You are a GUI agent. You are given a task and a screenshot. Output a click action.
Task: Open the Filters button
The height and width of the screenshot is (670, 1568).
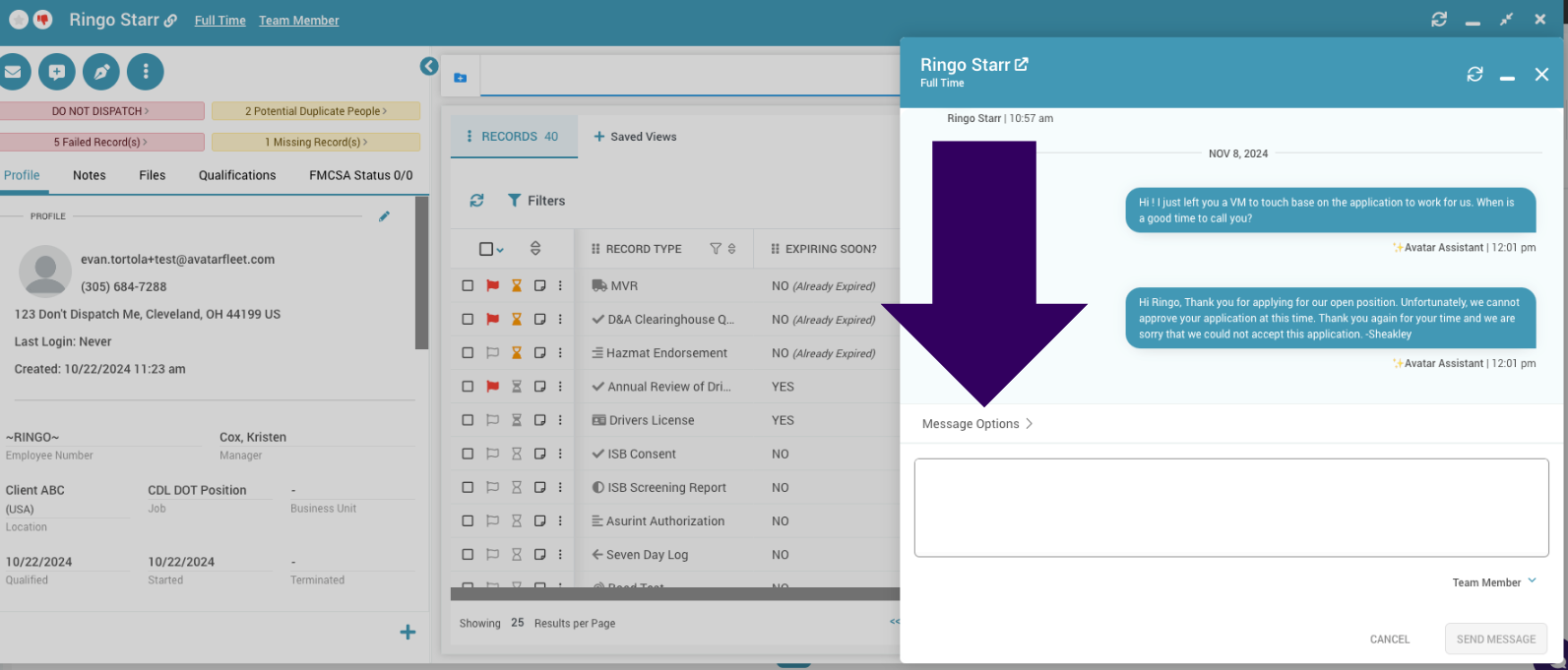tap(536, 201)
